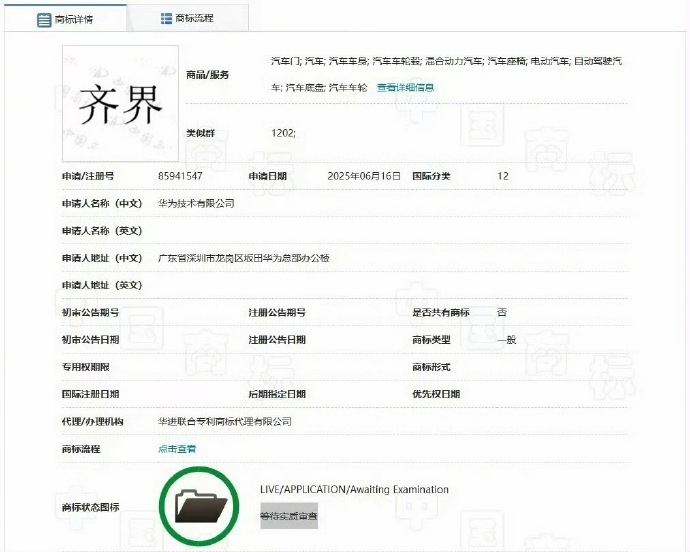
Task: Select the application number 85941547
Action: 180,176
